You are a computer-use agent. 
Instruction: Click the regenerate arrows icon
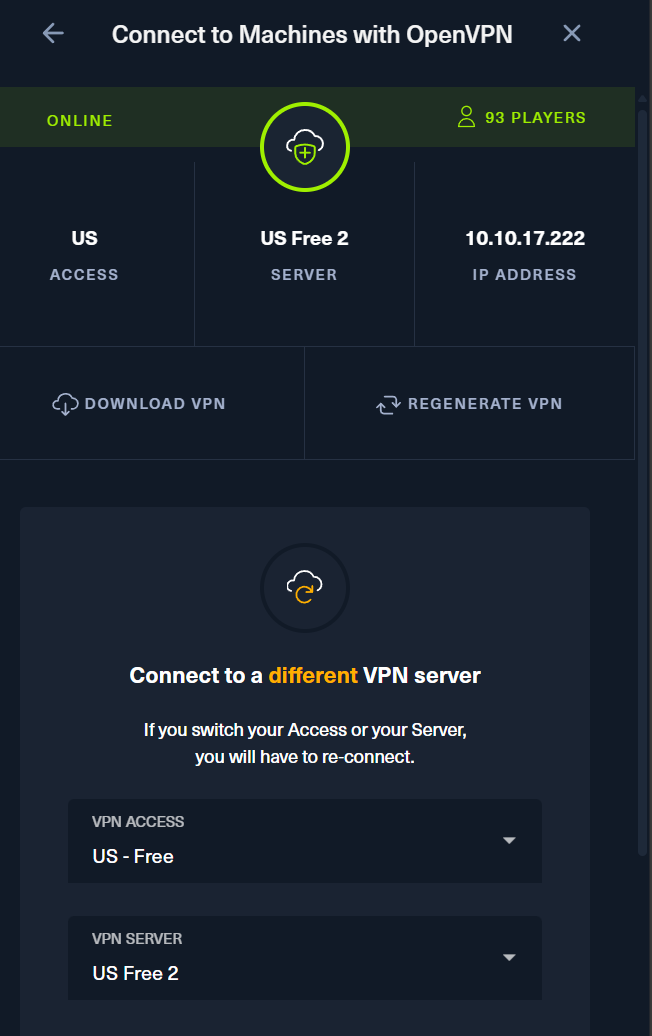(x=387, y=404)
